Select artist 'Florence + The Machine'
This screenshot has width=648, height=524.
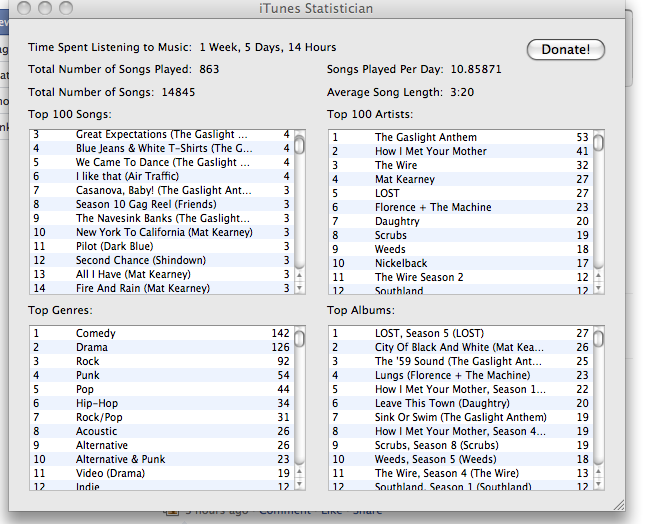pos(461,207)
